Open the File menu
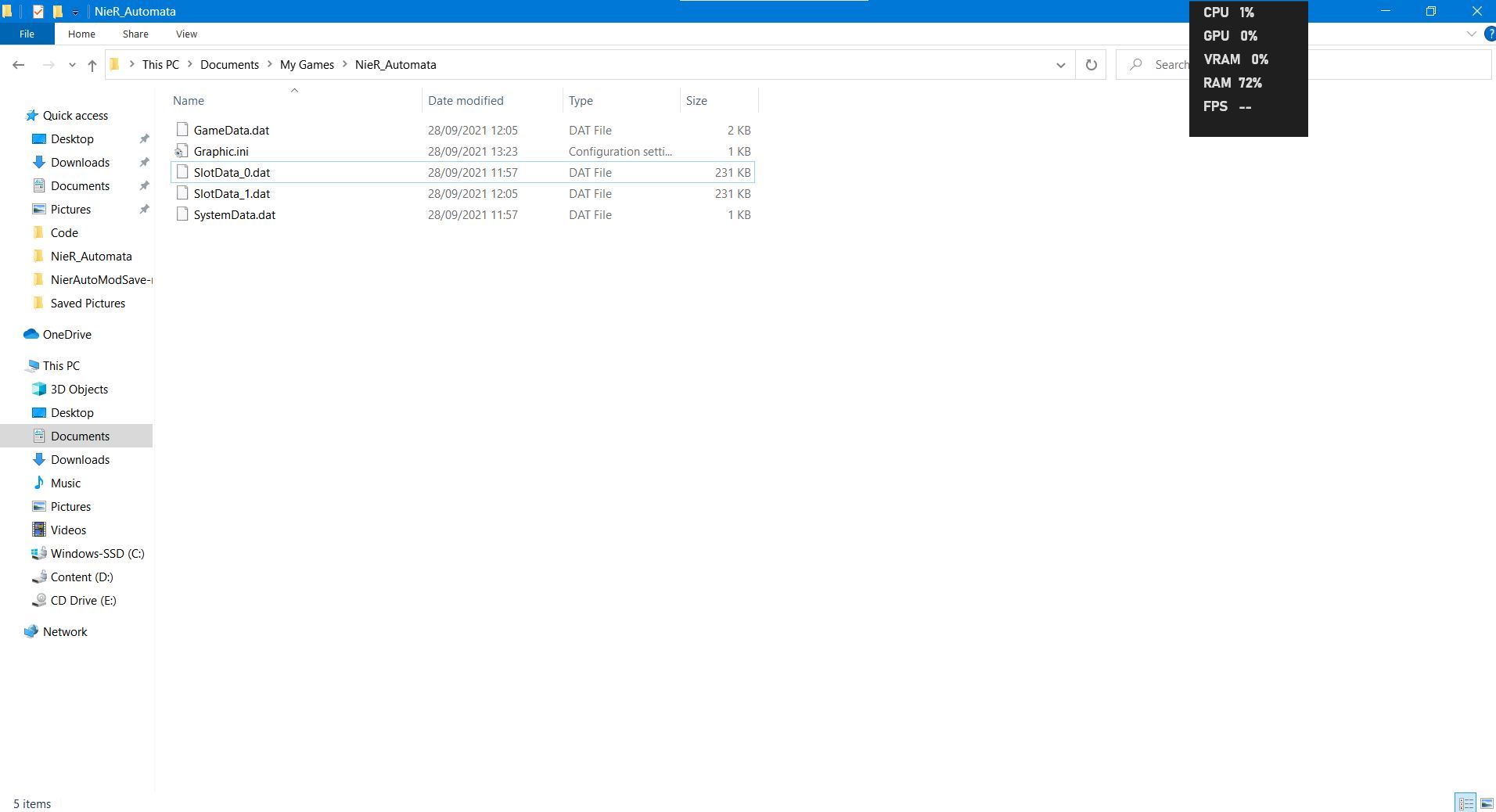The height and width of the screenshot is (812, 1496). pyautogui.click(x=27, y=34)
